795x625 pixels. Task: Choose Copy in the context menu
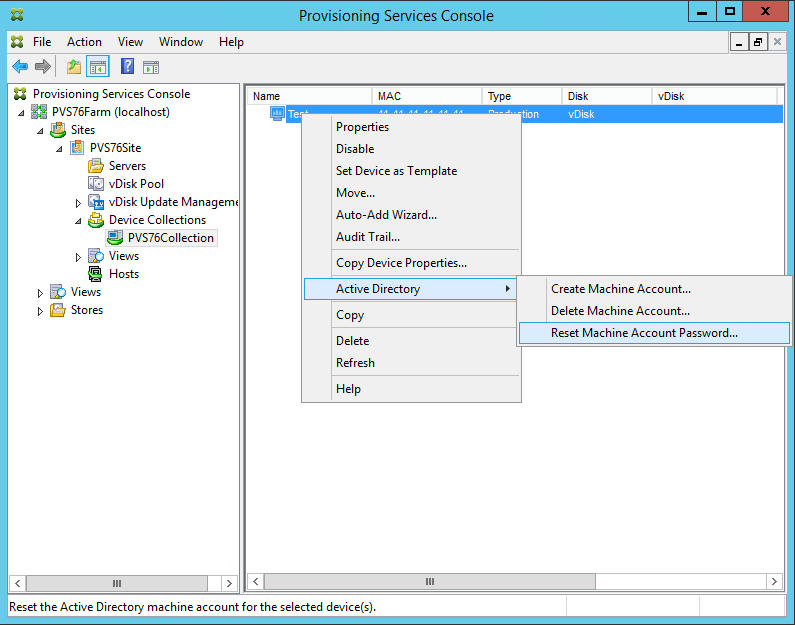click(x=412, y=315)
